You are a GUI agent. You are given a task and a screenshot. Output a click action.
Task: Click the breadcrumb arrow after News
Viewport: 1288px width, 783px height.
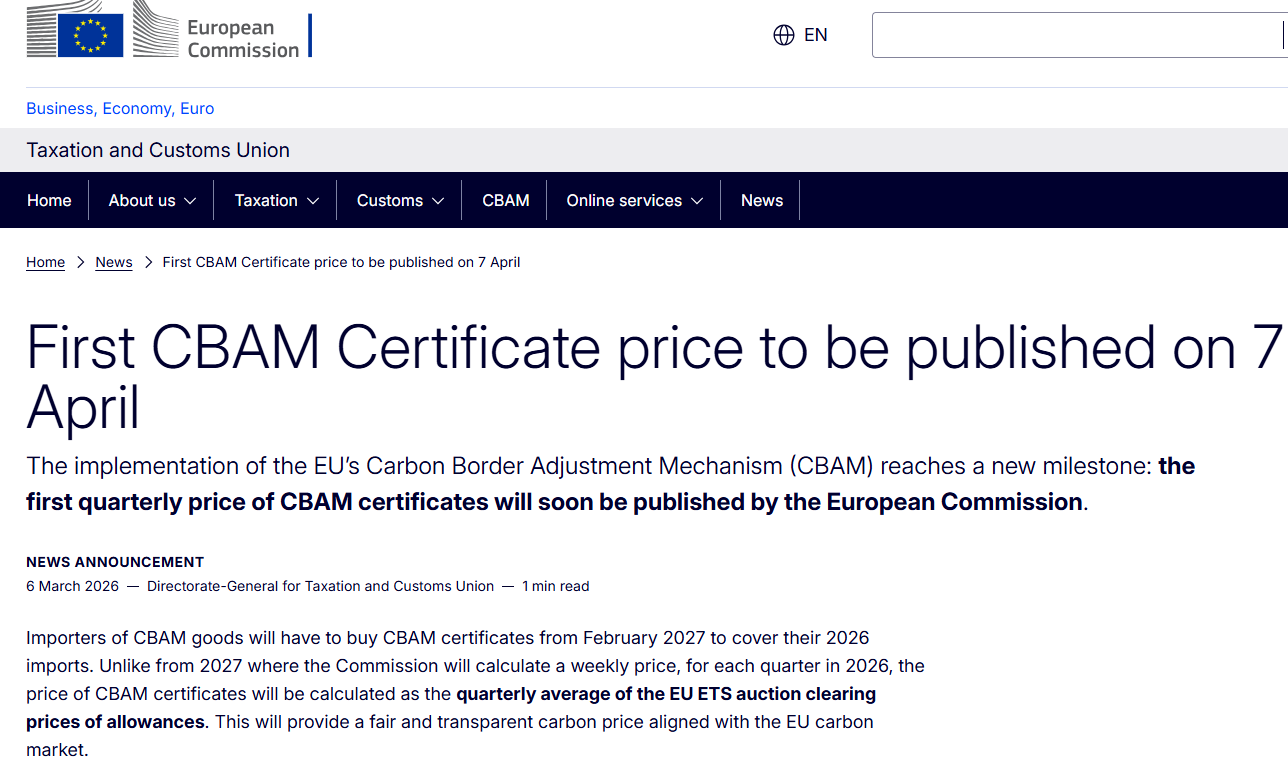(148, 262)
